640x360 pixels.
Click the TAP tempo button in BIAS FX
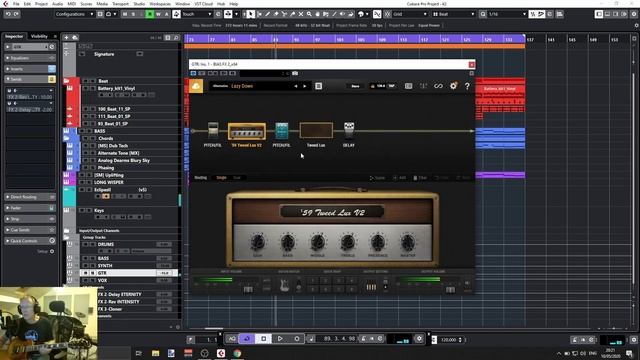pyautogui.click(x=391, y=86)
